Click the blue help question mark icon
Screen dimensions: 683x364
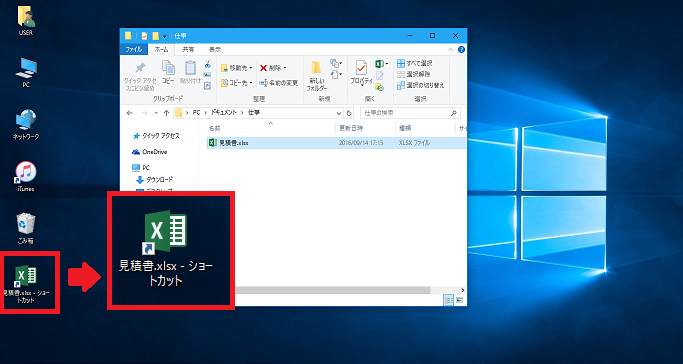click(462, 50)
